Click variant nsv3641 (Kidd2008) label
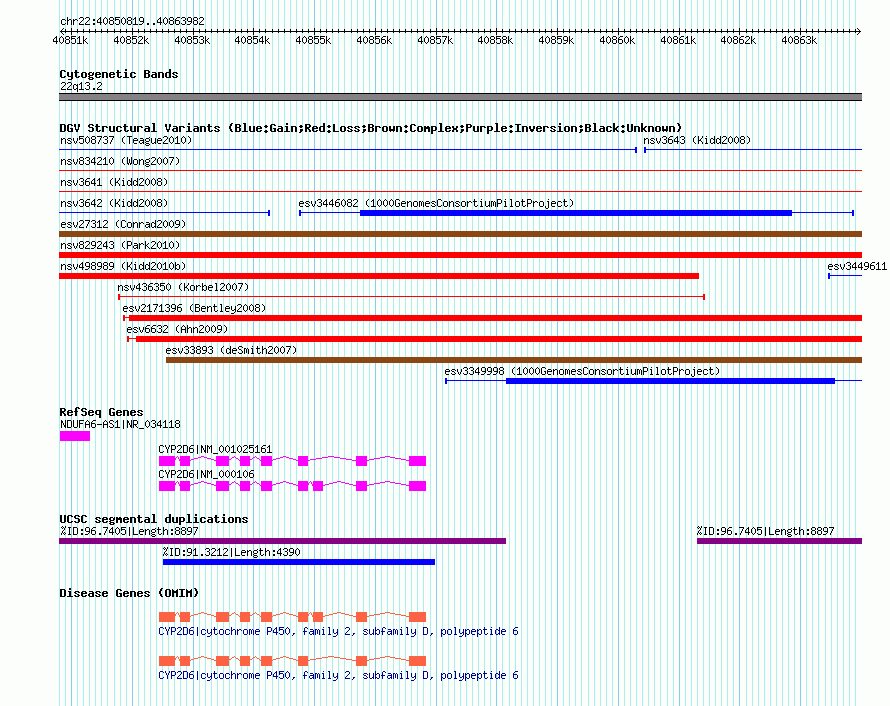Image resolution: width=890 pixels, height=706 pixels. pyautogui.click(x=114, y=182)
